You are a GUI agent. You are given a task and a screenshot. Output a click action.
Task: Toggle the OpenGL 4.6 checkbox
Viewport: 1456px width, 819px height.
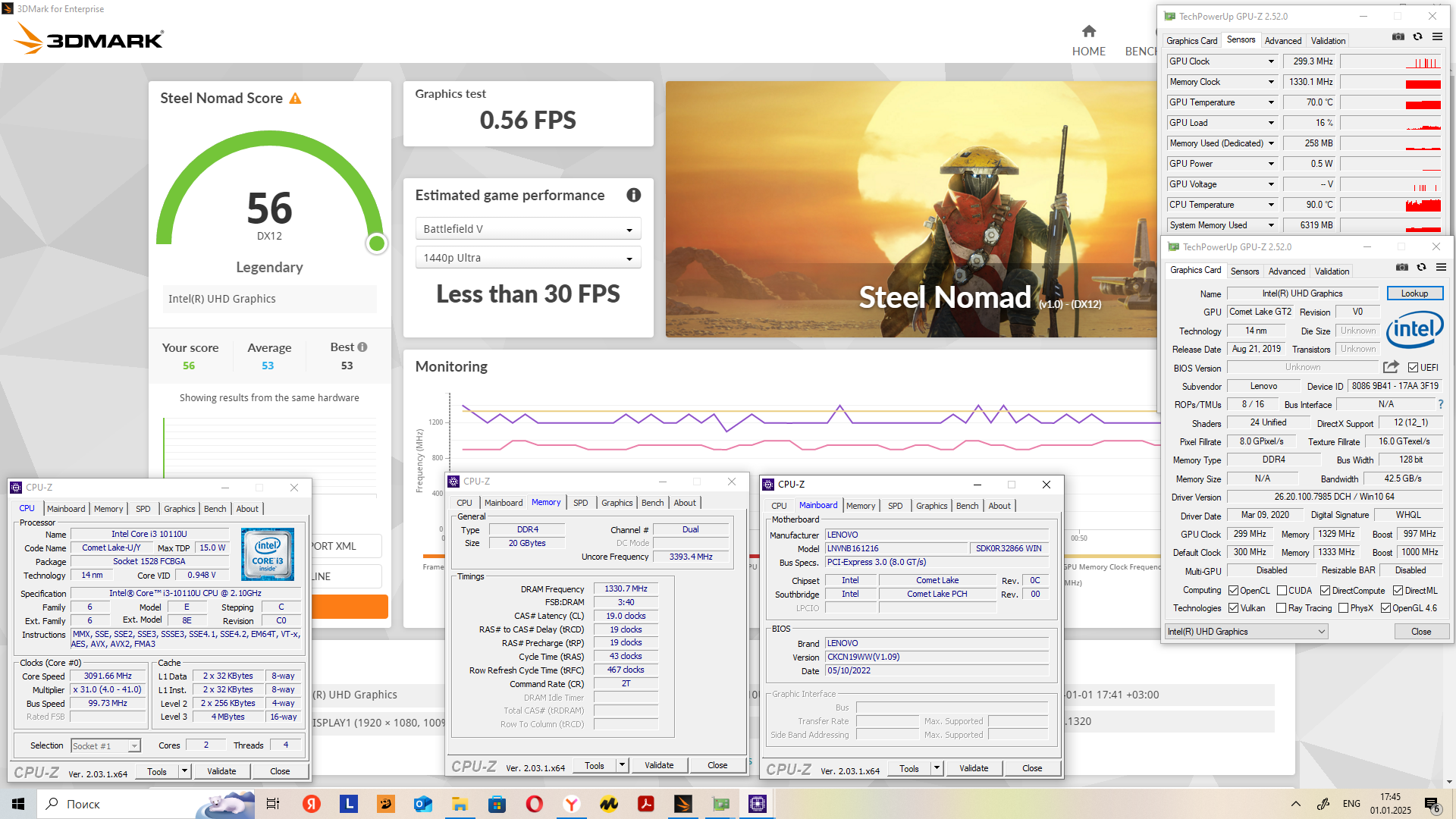coord(1386,608)
